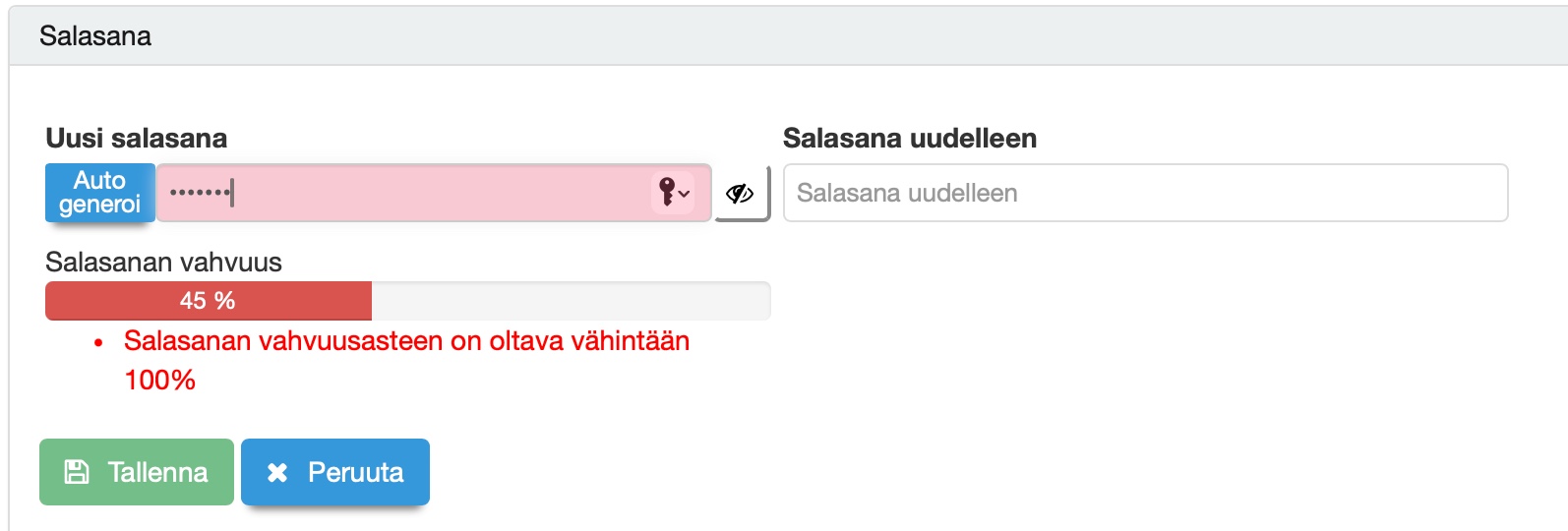Click the Salasanan vahvuus label
The width and height of the screenshot is (1568, 531).
(x=163, y=263)
